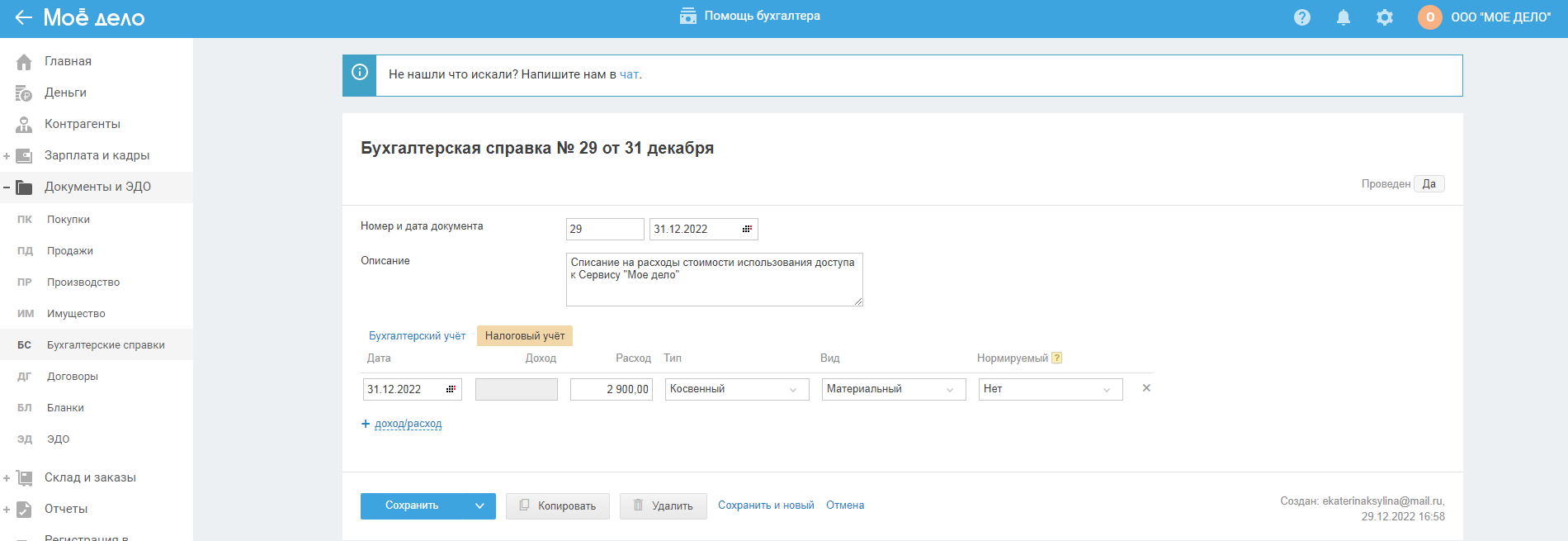Image resolution: width=1568 pixels, height=541 pixels.
Task: Expand Зарплата и кадры with plus sign
Action: click(x=7, y=156)
